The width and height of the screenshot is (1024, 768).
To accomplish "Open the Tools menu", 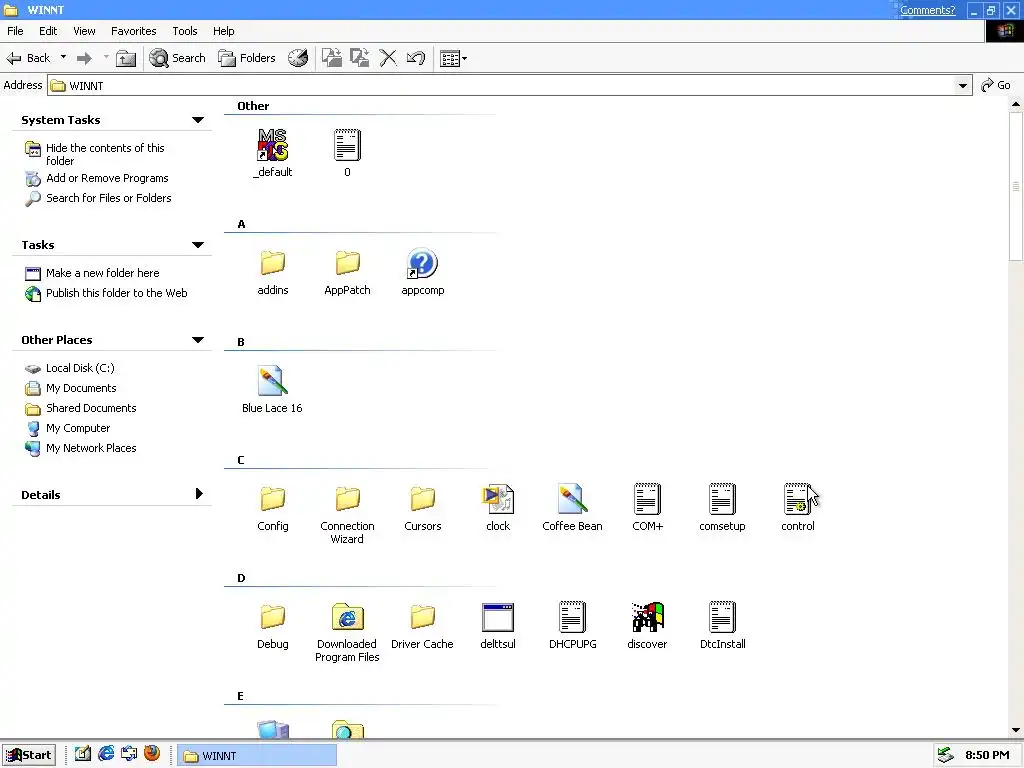I will tap(185, 31).
